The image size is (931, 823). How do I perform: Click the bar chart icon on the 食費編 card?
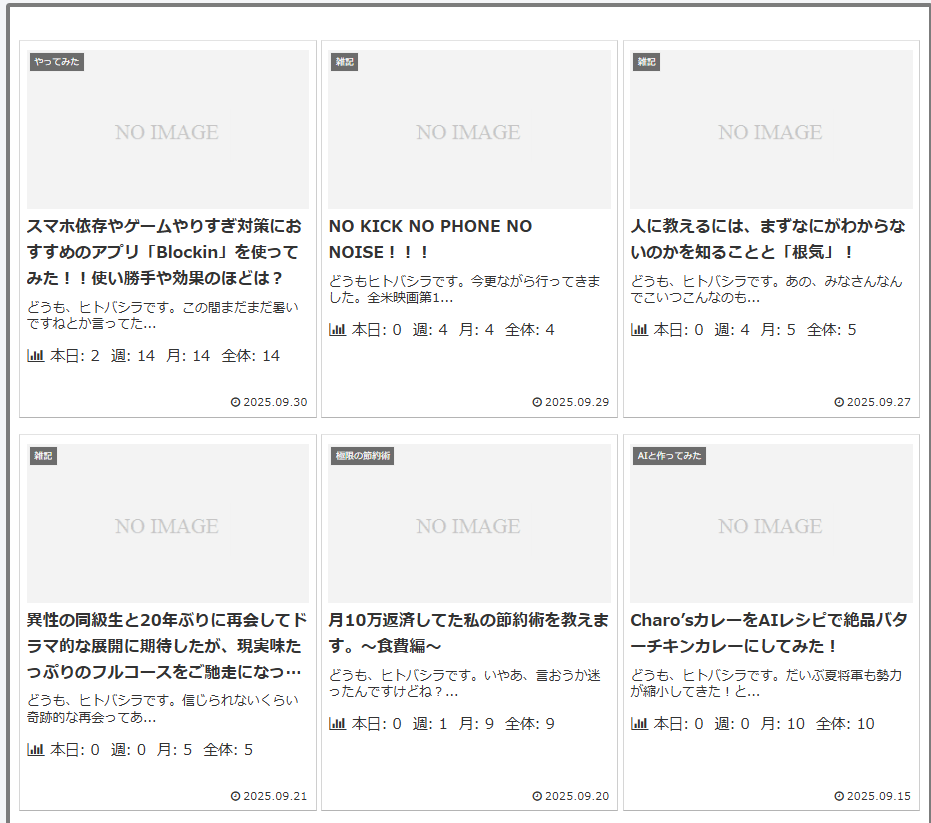[337, 724]
